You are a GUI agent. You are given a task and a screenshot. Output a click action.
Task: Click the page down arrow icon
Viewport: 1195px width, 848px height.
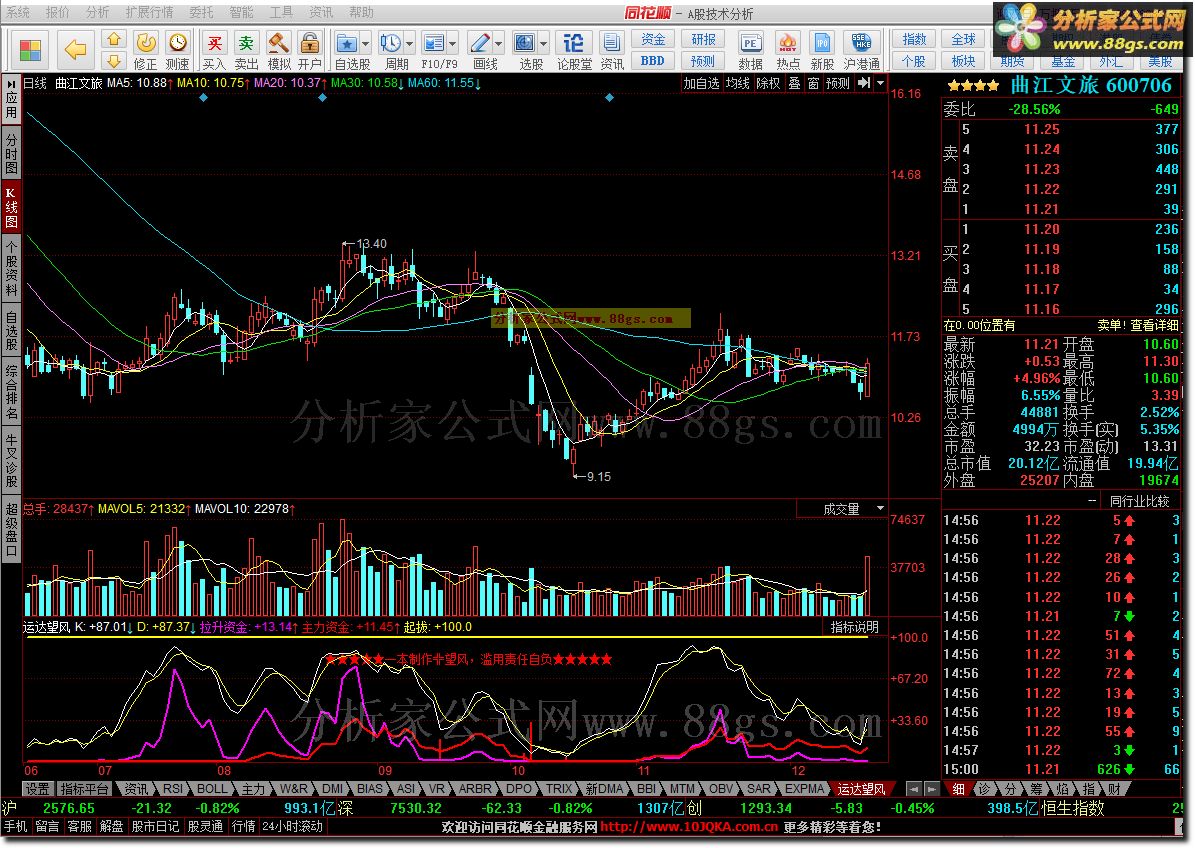[x=114, y=60]
